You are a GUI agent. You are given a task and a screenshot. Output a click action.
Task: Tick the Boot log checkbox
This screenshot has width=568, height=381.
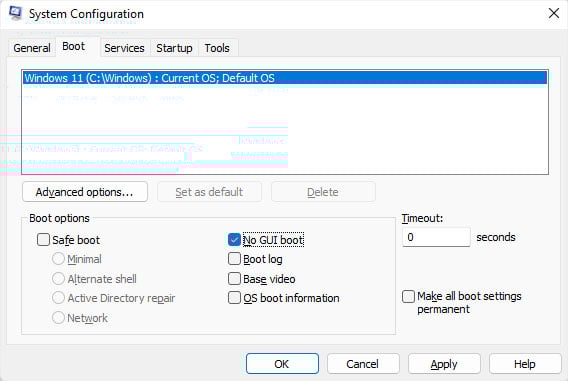pos(234,259)
